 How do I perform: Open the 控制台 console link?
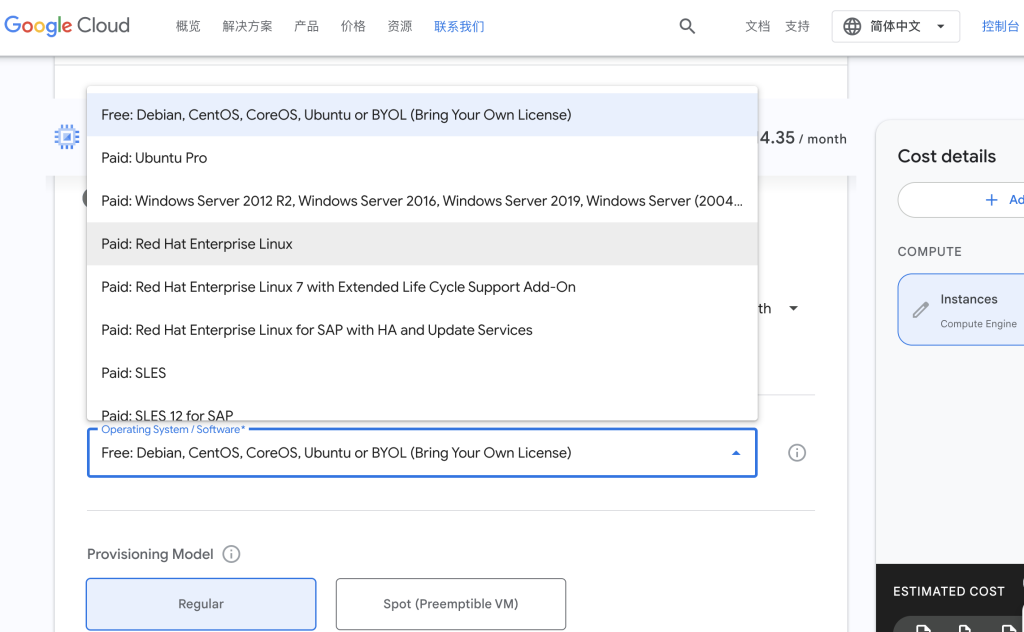coord(1000,26)
